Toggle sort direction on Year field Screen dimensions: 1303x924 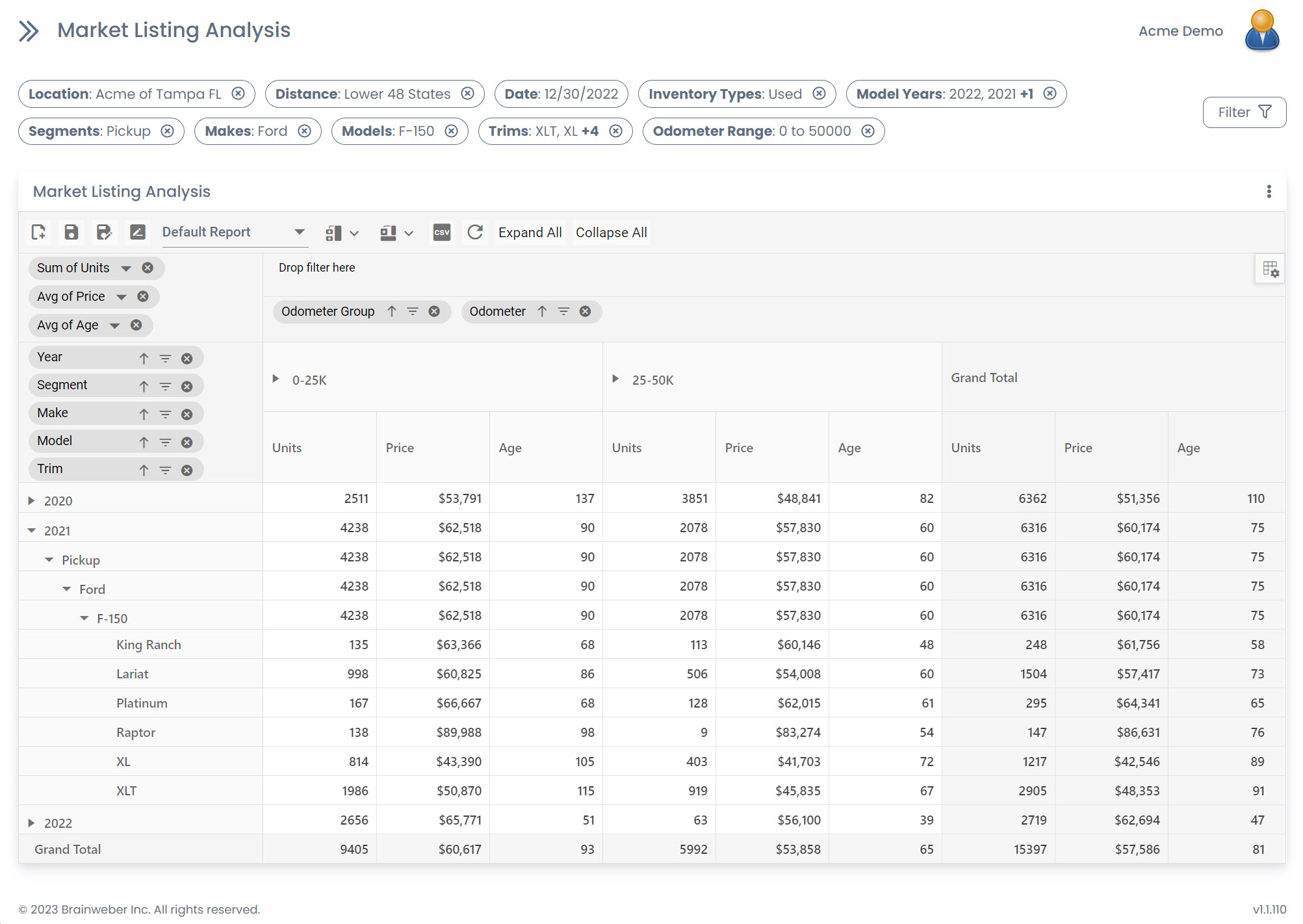[144, 358]
